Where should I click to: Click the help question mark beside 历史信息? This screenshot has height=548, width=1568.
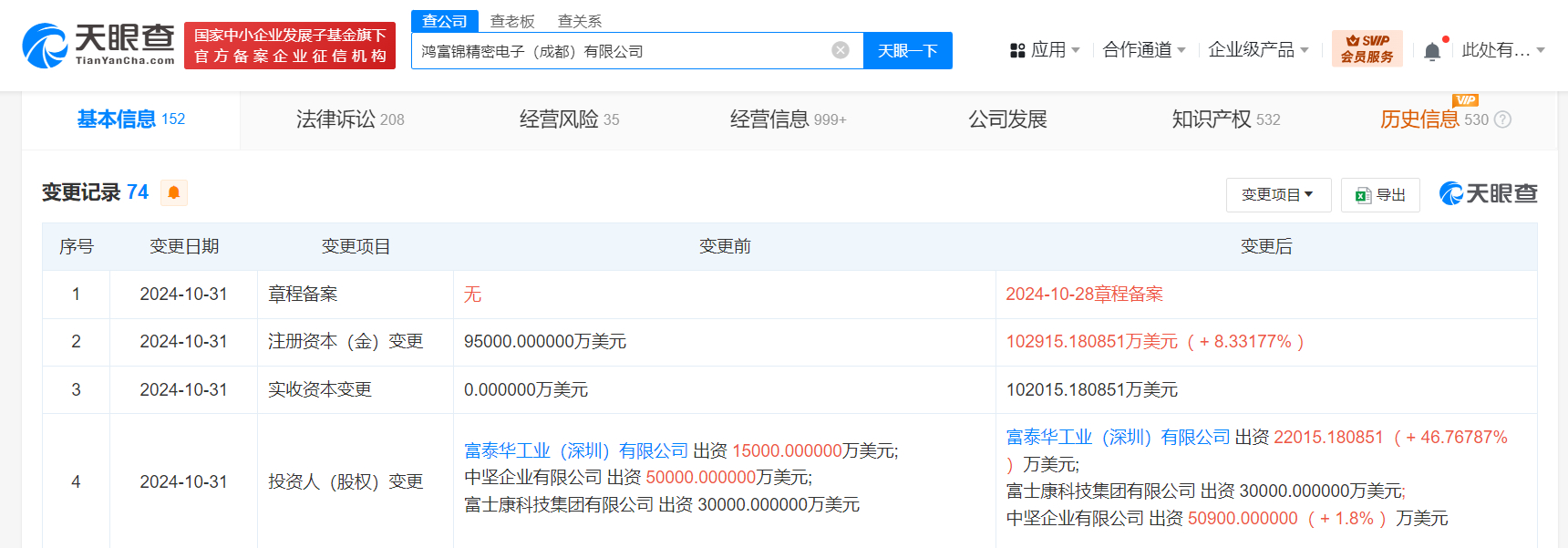(1503, 119)
